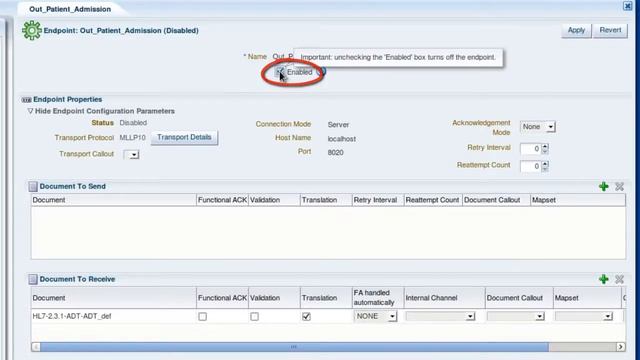The width and height of the screenshot is (640, 360).
Task: Open FA handled automatically NONE dropdown
Action: (376, 316)
